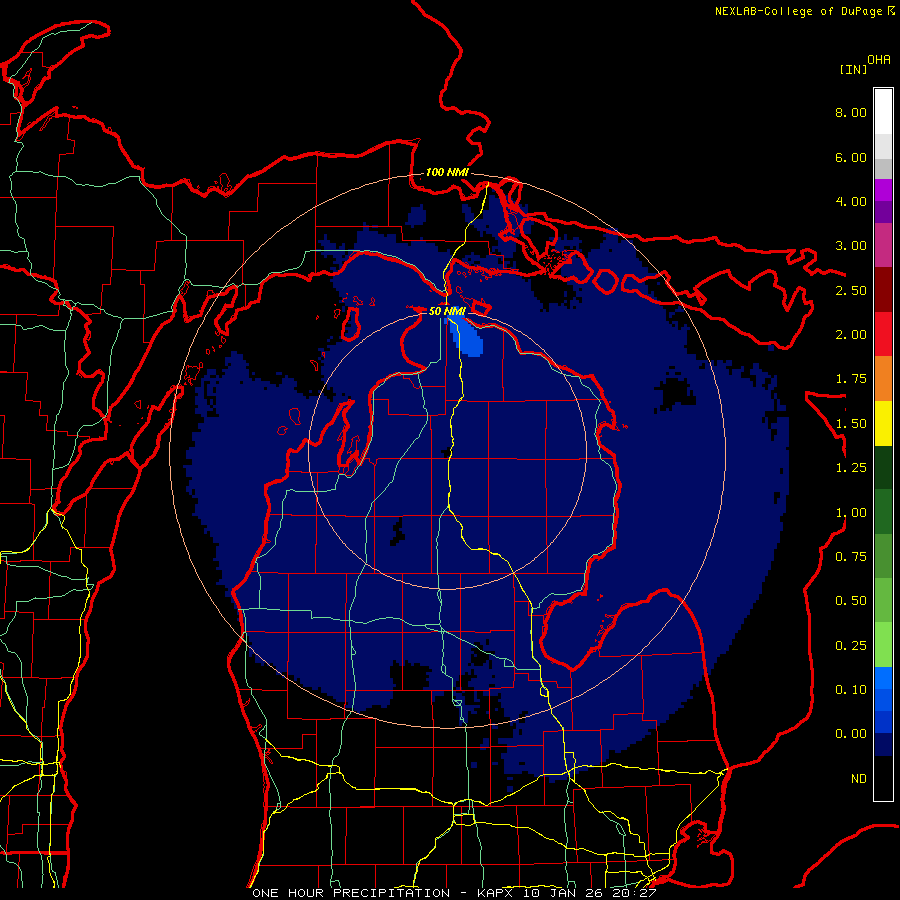Click the 1.25 legend value

tap(851, 468)
